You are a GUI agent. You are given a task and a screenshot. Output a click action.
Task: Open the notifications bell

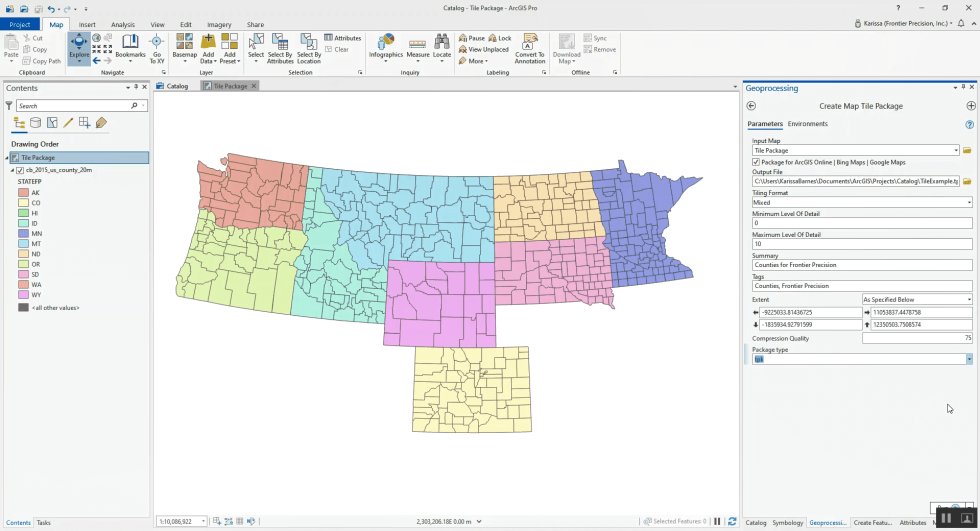click(961, 23)
